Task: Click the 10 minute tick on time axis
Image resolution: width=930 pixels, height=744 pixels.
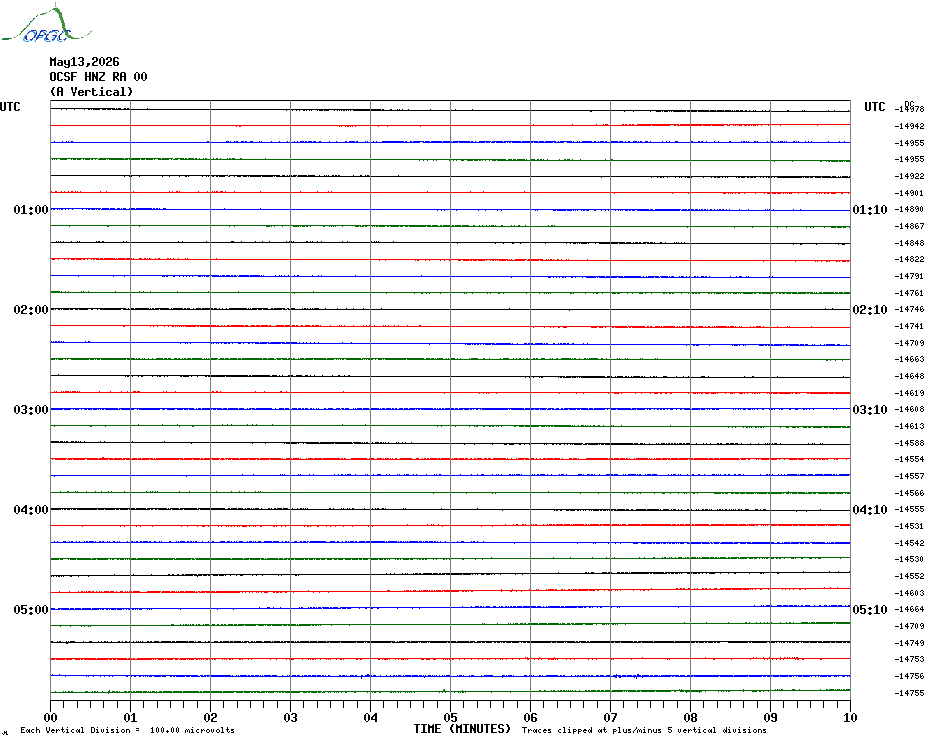Action: pyautogui.click(x=850, y=717)
